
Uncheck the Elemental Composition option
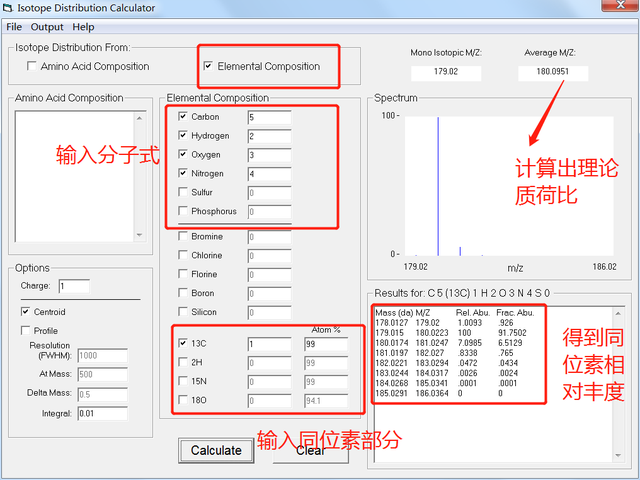point(208,67)
